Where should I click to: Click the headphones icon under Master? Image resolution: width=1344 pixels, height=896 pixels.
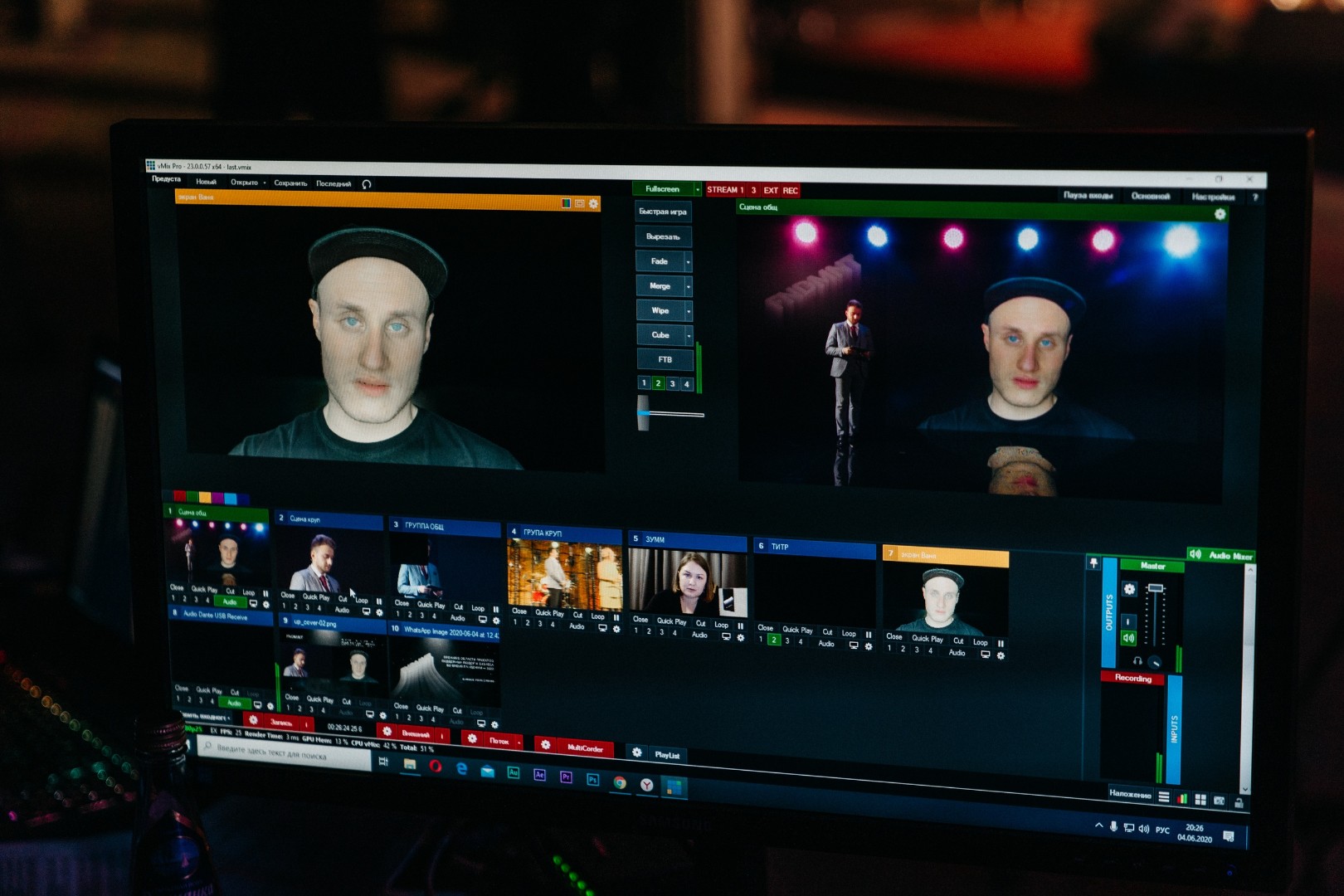(1137, 661)
